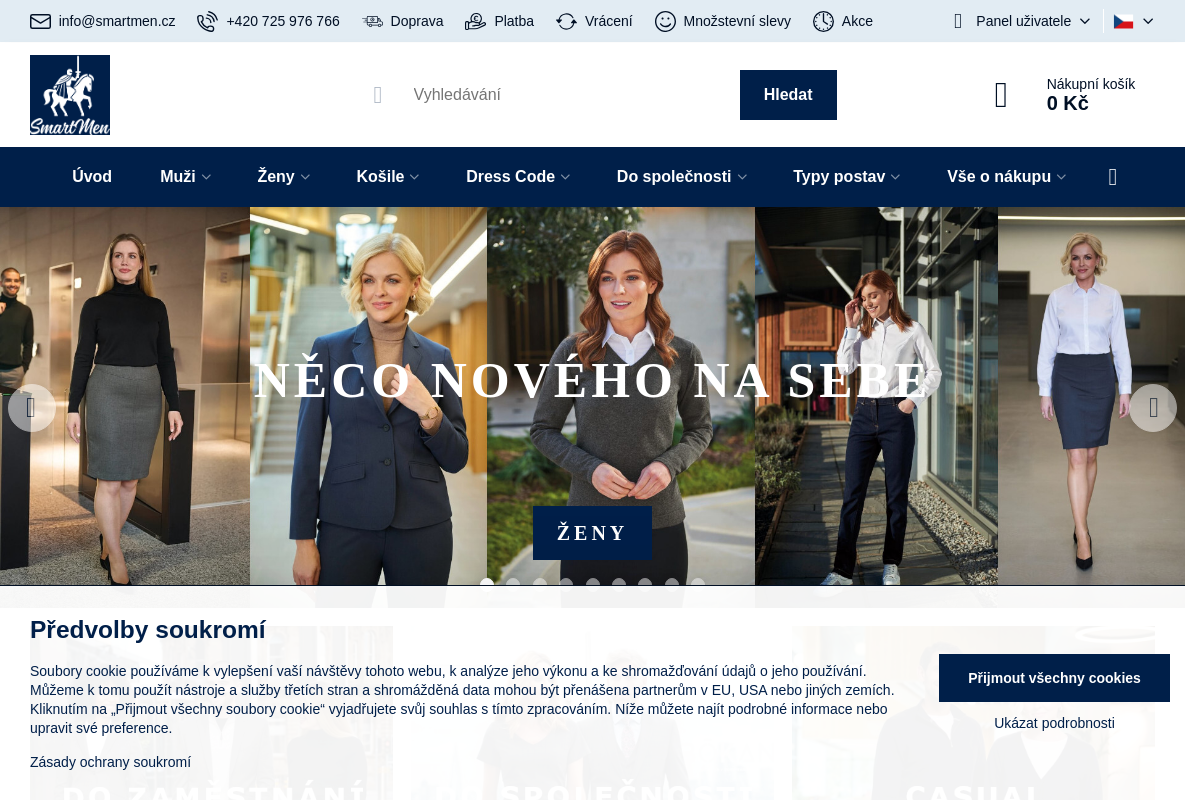Show next carousel slide with the right arrow

click(x=1153, y=408)
